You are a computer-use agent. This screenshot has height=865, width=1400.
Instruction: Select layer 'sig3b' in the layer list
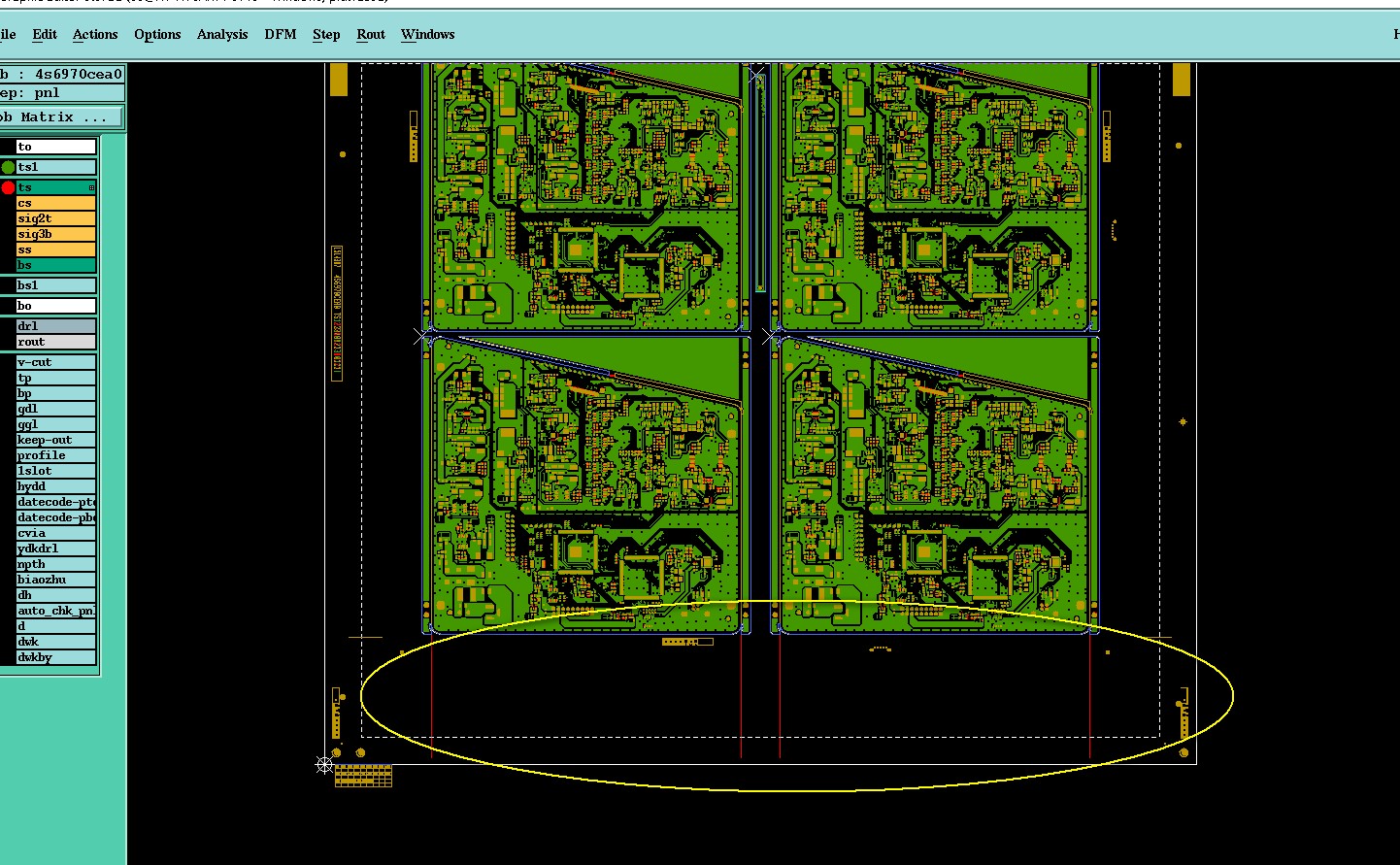[x=56, y=234]
